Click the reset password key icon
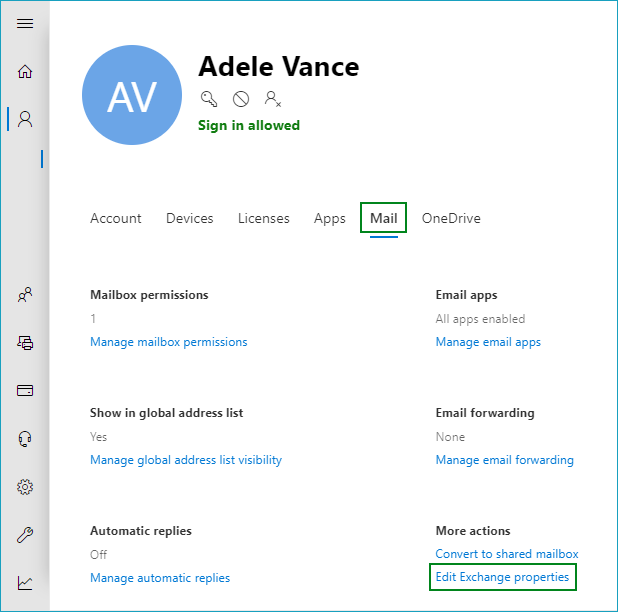 click(209, 99)
